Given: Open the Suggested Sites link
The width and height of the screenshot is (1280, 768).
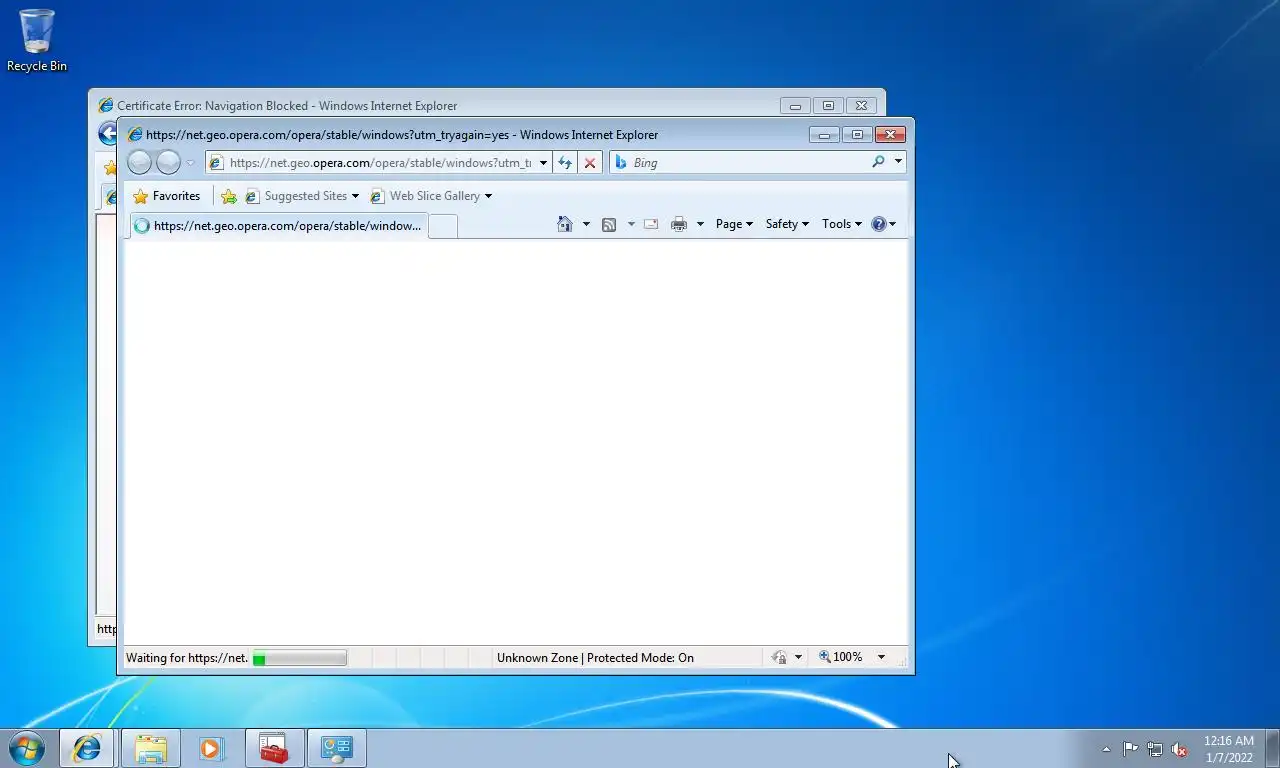Looking at the screenshot, I should 302,196.
